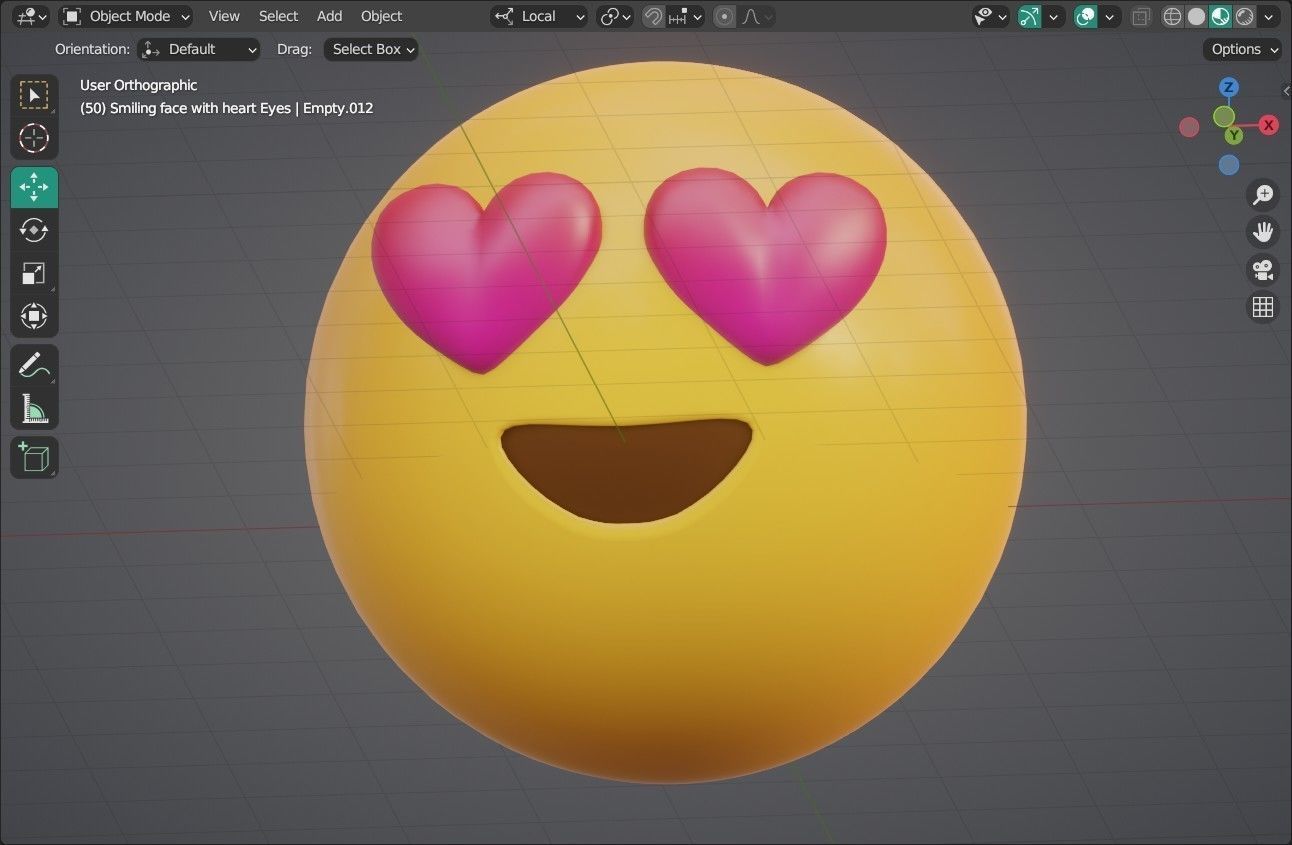1292x845 pixels.
Task: Open the View menu
Action: pos(224,16)
